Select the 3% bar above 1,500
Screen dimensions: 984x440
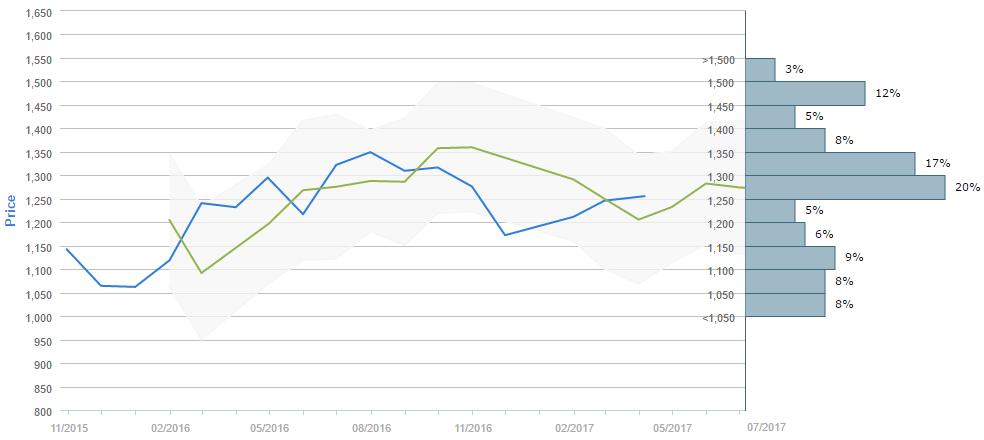click(x=760, y=70)
